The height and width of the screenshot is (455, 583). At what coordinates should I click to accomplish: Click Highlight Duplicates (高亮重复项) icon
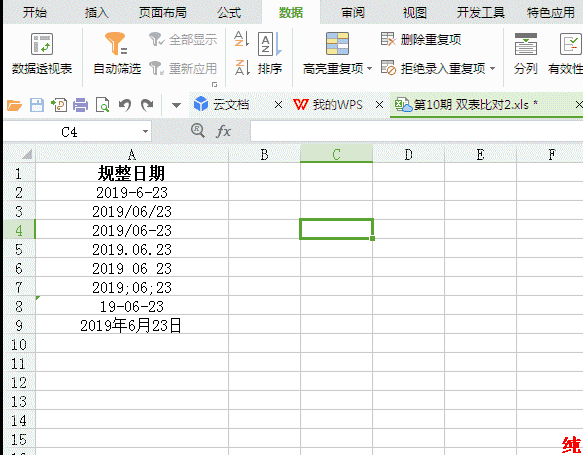pos(337,43)
